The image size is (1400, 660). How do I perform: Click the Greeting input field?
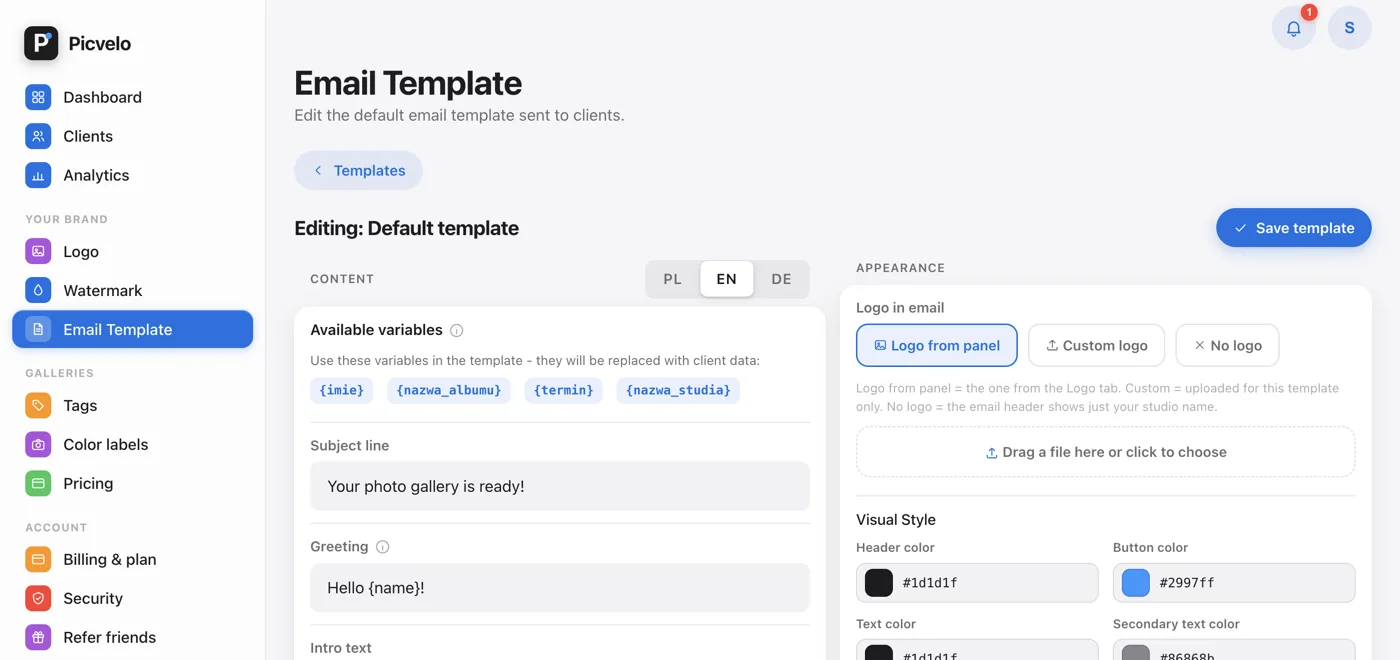(x=560, y=588)
